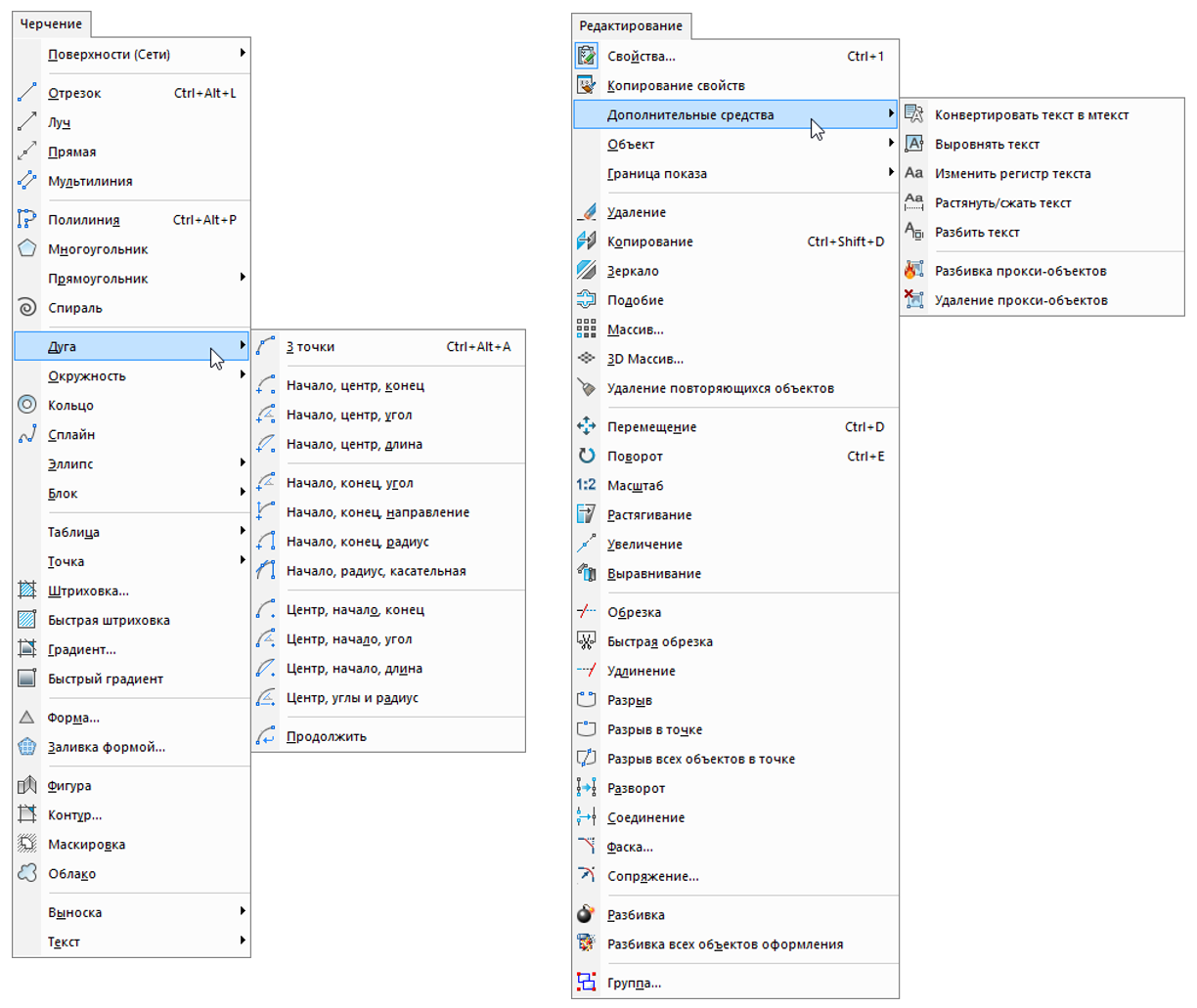Expand the Прямоугольник submenu
Image resolution: width=1197 pixels, height=1008 pixels.
[242, 278]
